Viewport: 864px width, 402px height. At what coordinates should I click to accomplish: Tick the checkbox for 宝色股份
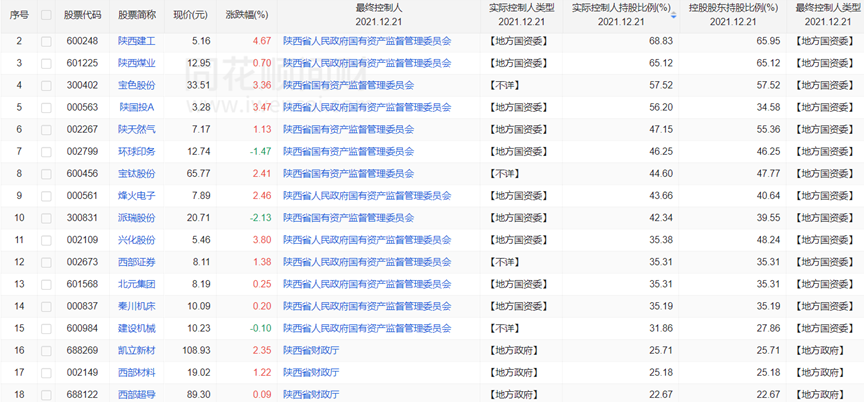(46, 85)
